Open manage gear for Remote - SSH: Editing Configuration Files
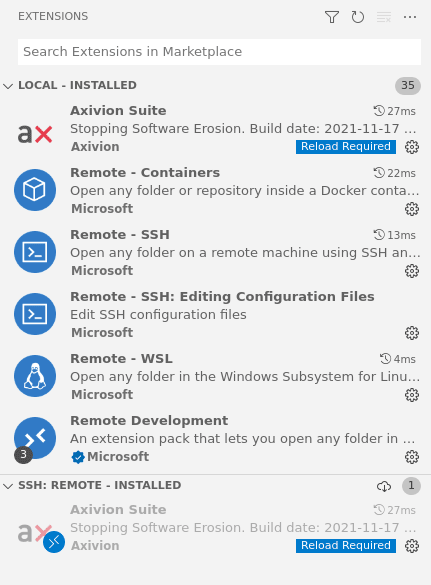This screenshot has width=431, height=585. click(412, 332)
